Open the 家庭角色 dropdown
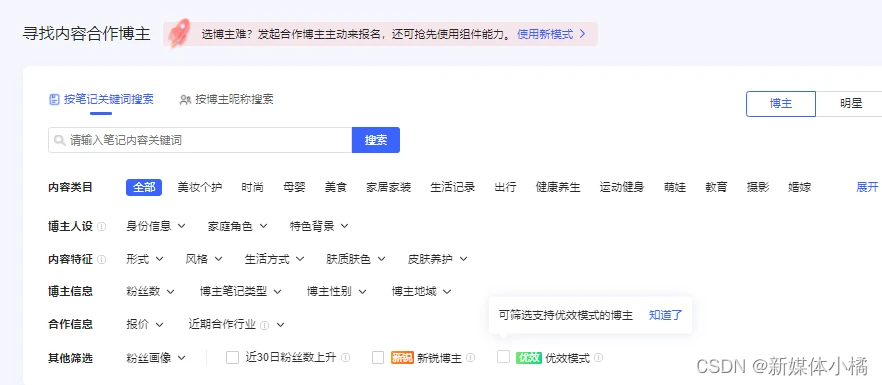This screenshot has height=385, width=882. tap(237, 226)
